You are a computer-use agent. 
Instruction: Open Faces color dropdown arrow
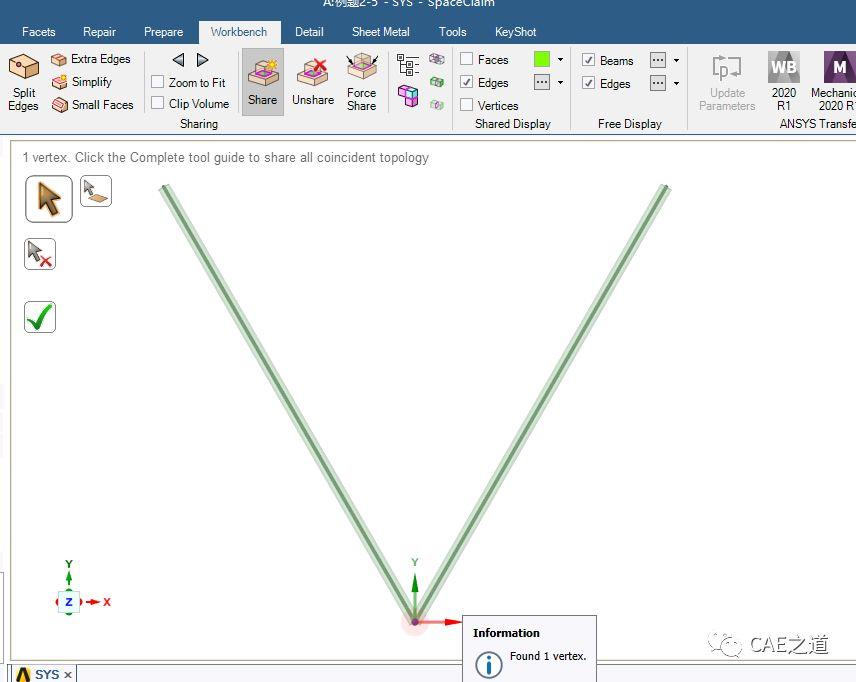pyautogui.click(x=560, y=59)
